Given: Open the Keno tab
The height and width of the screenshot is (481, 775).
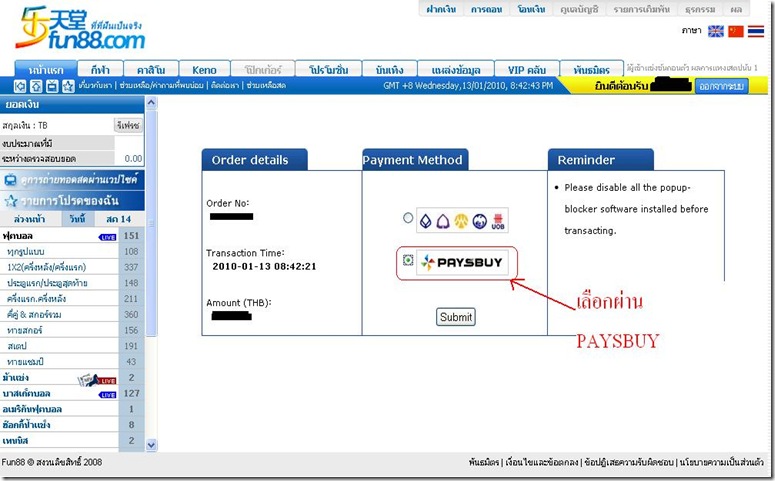Looking at the screenshot, I should [204, 70].
